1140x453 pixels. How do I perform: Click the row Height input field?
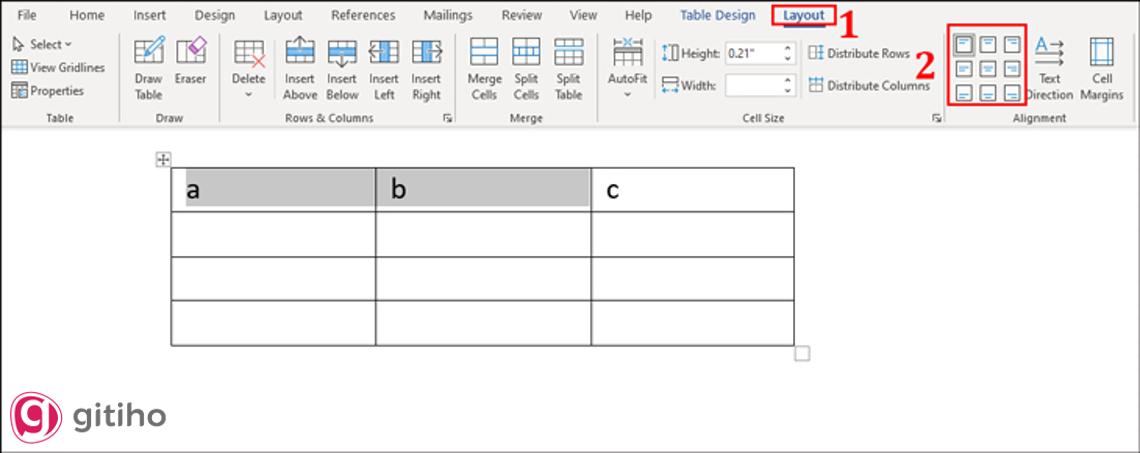752,53
